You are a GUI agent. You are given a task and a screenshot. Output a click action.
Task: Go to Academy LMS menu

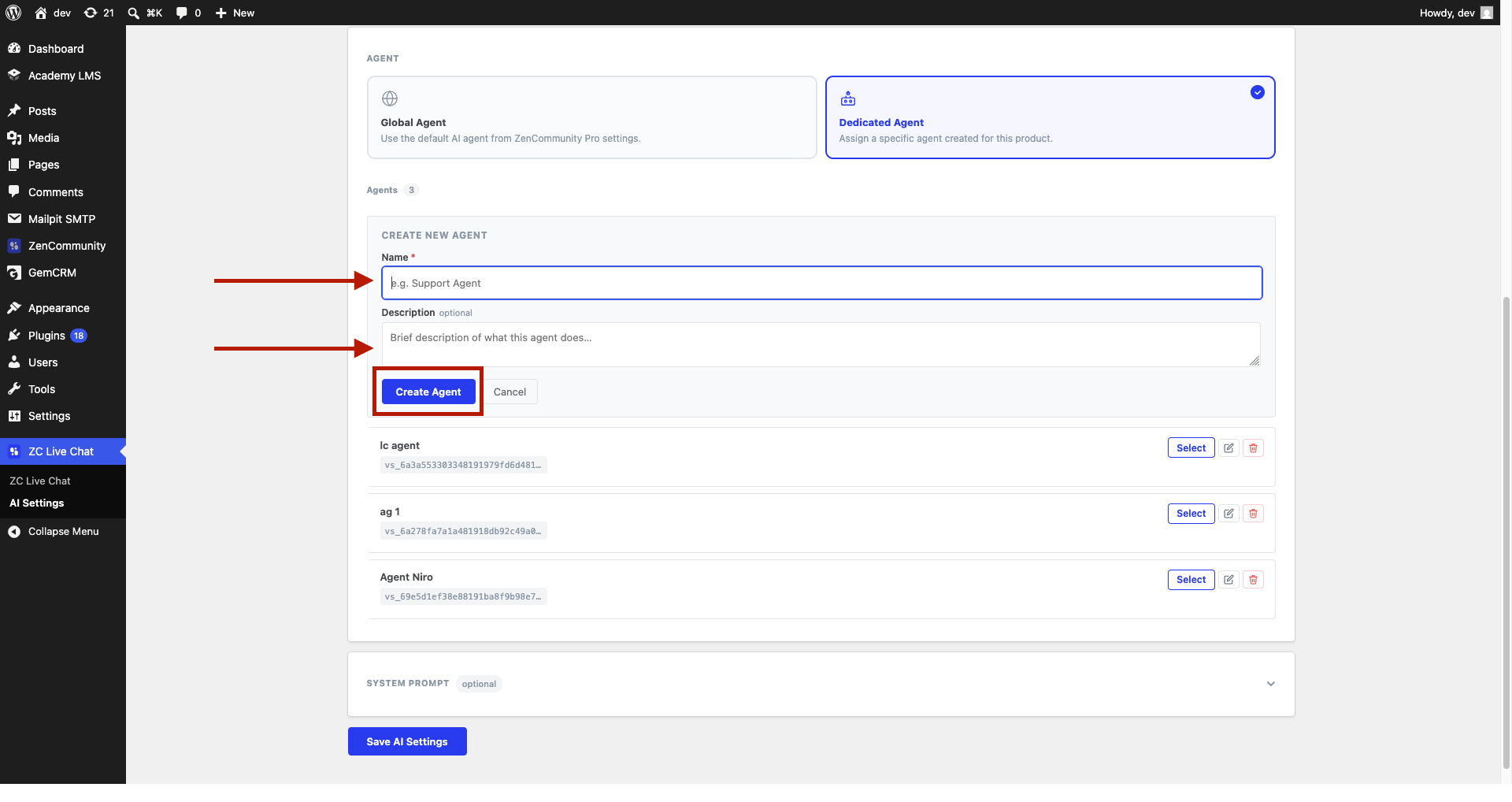tap(63, 76)
